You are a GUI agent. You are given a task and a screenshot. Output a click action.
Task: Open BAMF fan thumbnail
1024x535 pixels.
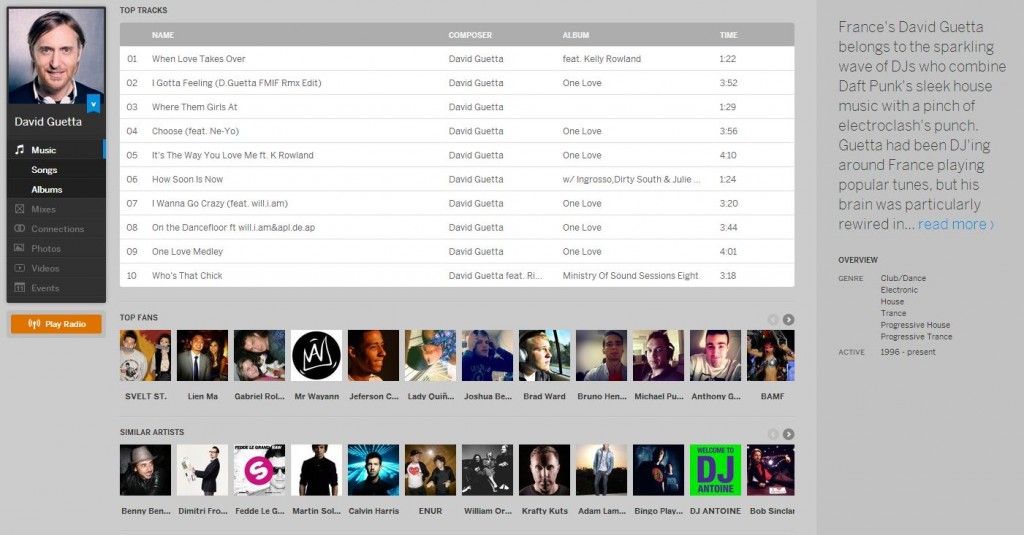point(771,355)
